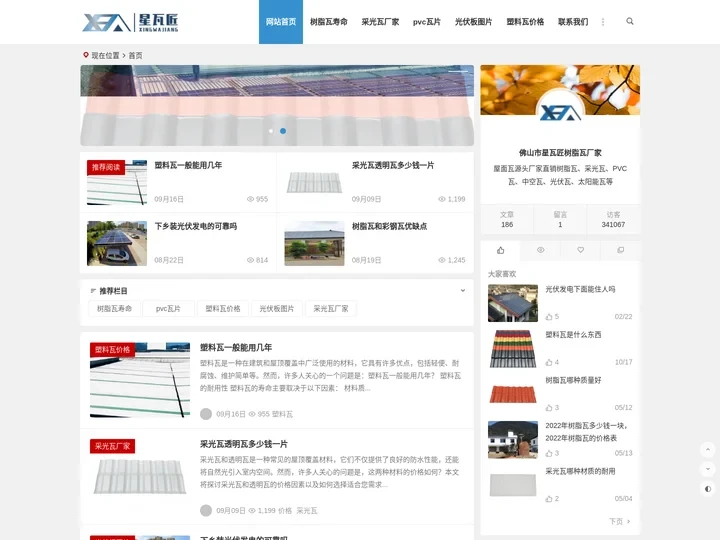Open pvc瓦片 nav item
The image size is (720, 540).
coord(427,22)
